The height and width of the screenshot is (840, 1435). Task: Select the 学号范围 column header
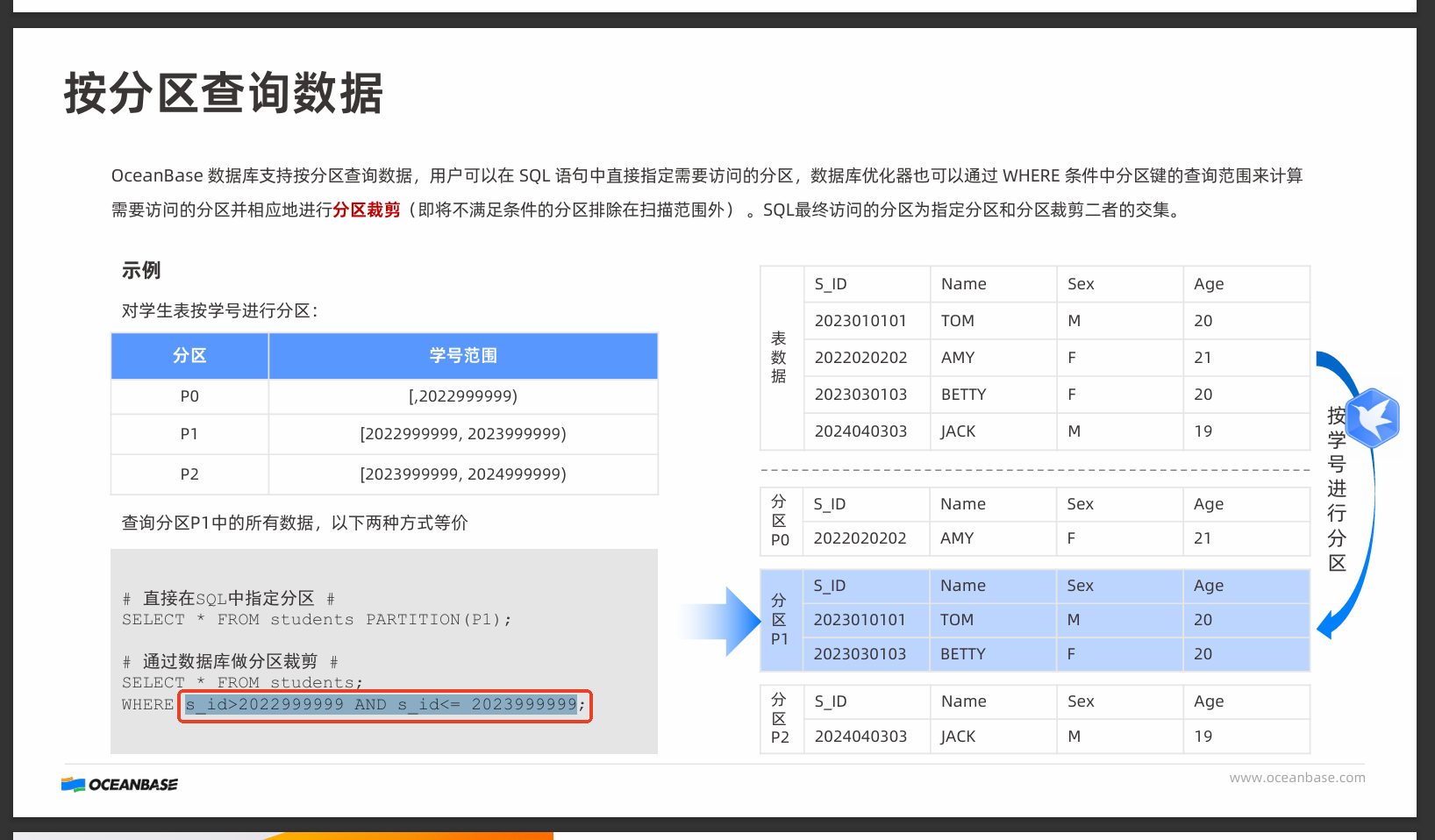point(463,356)
